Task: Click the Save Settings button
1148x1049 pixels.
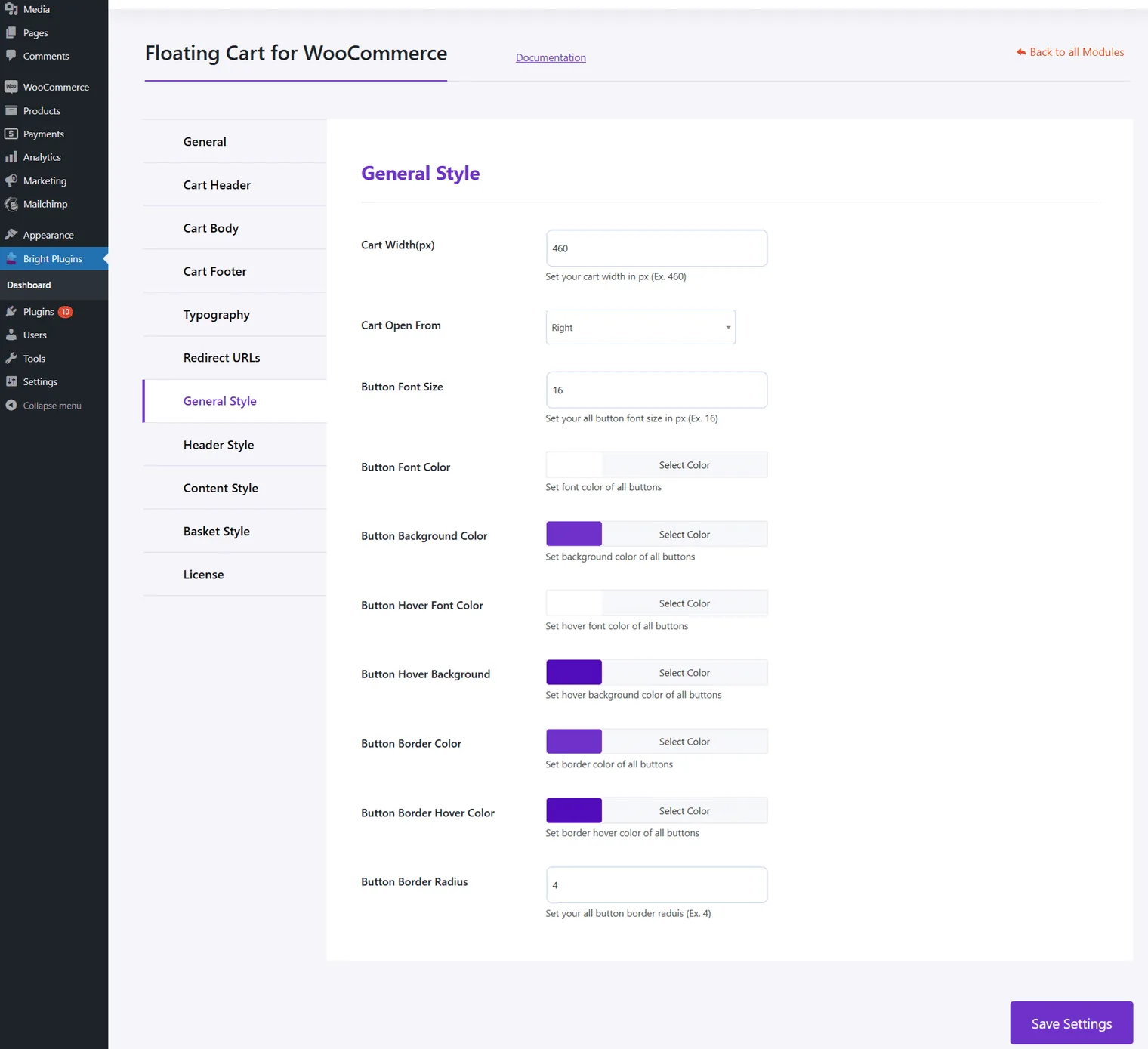Action: tap(1071, 1023)
